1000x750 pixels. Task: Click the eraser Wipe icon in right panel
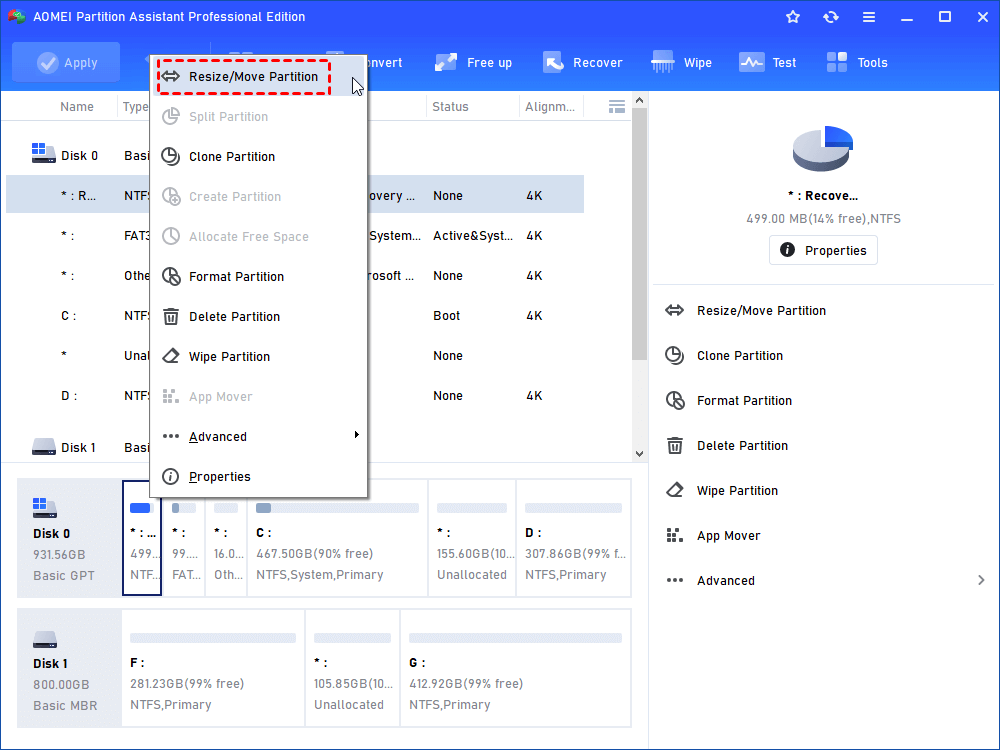675,490
